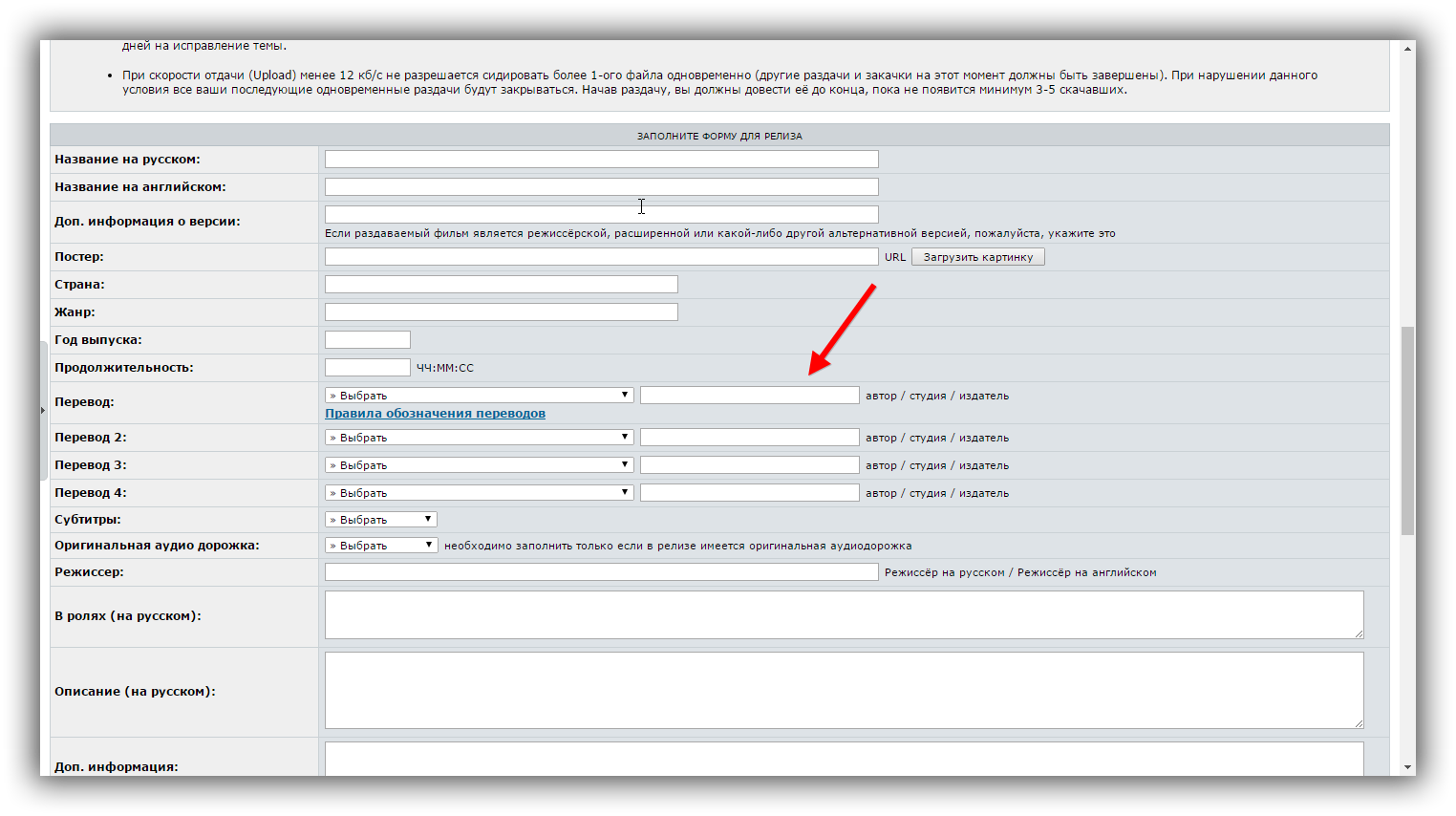Focus the Год выпуска field
Viewport: 1456px width, 816px height.
(367, 340)
